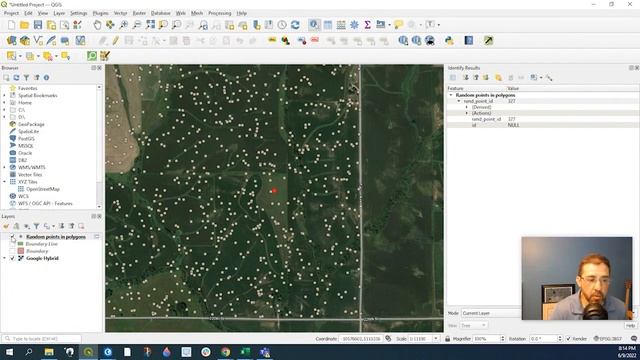Open the Python Console icon

point(449,40)
